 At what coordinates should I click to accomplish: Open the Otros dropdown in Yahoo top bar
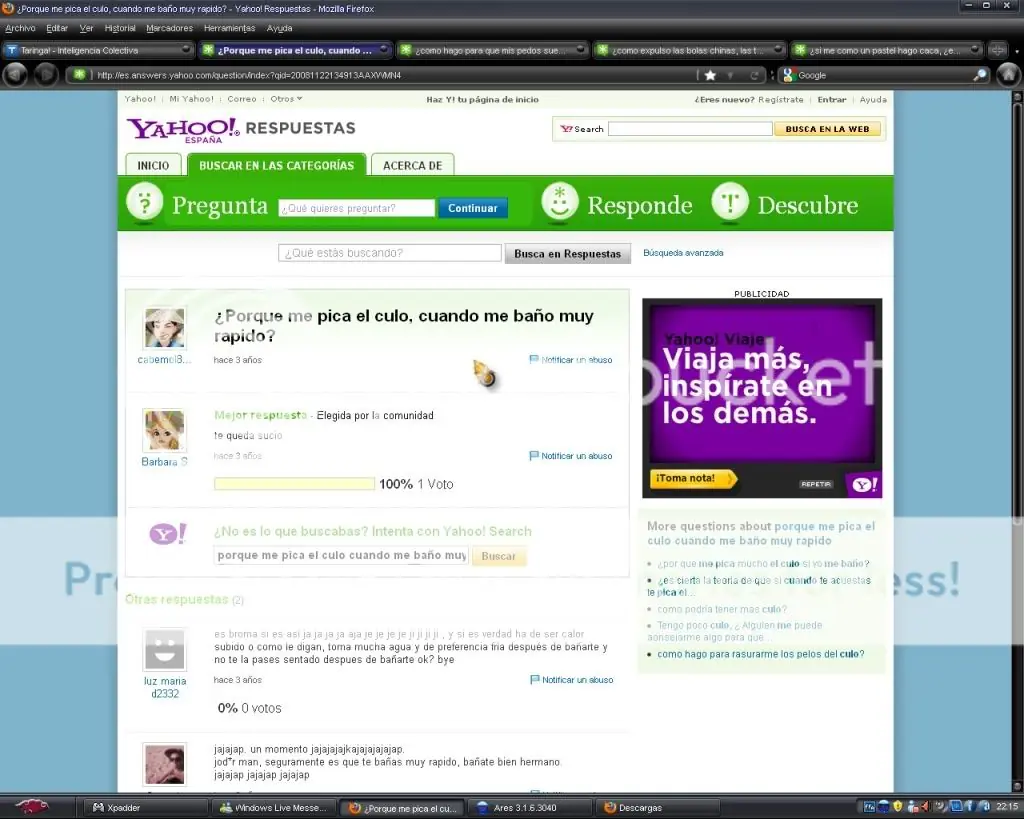click(286, 99)
